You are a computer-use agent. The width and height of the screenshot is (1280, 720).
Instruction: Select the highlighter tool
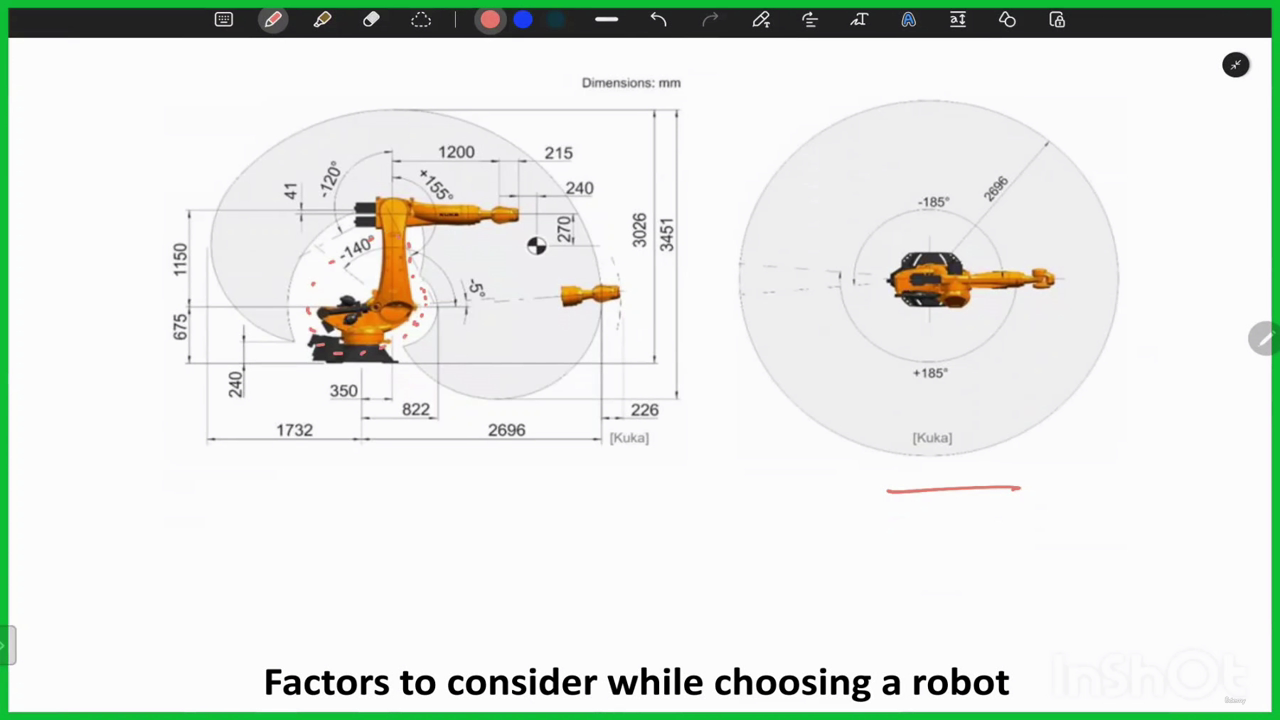click(322, 20)
